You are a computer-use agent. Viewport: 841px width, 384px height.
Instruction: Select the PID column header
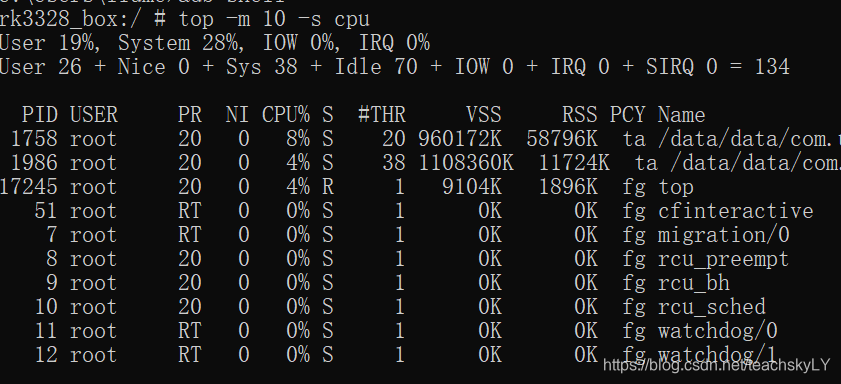tap(40, 115)
